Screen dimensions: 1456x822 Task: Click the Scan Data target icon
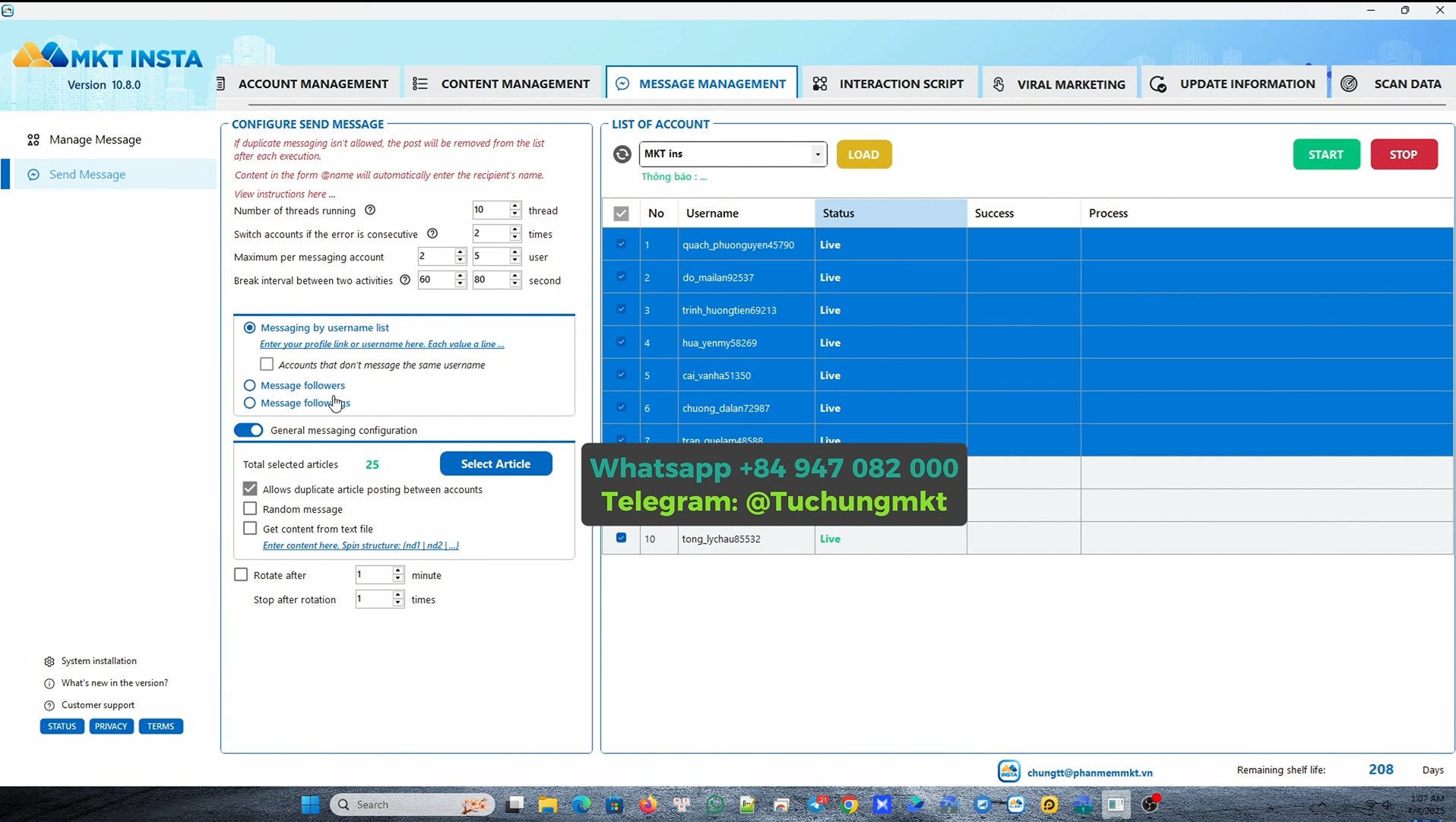point(1349,84)
